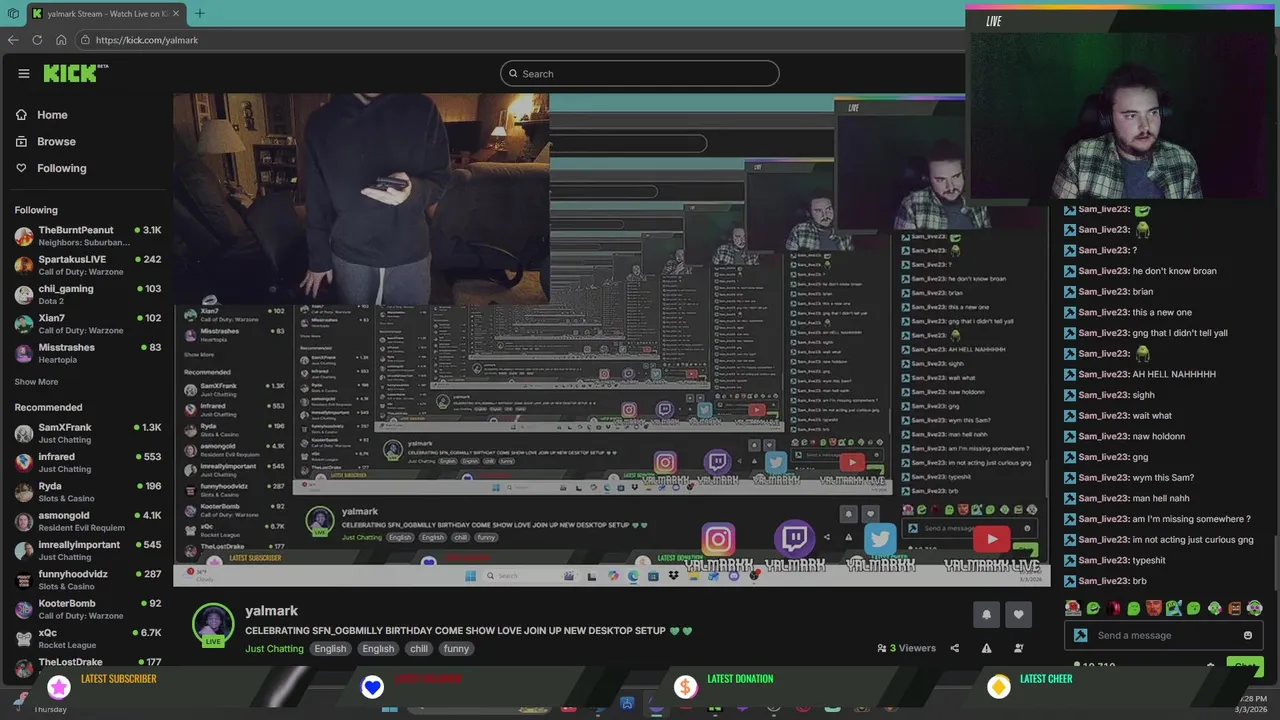
Task: Open Ryda Slots & Casino channel
Action: point(87,492)
